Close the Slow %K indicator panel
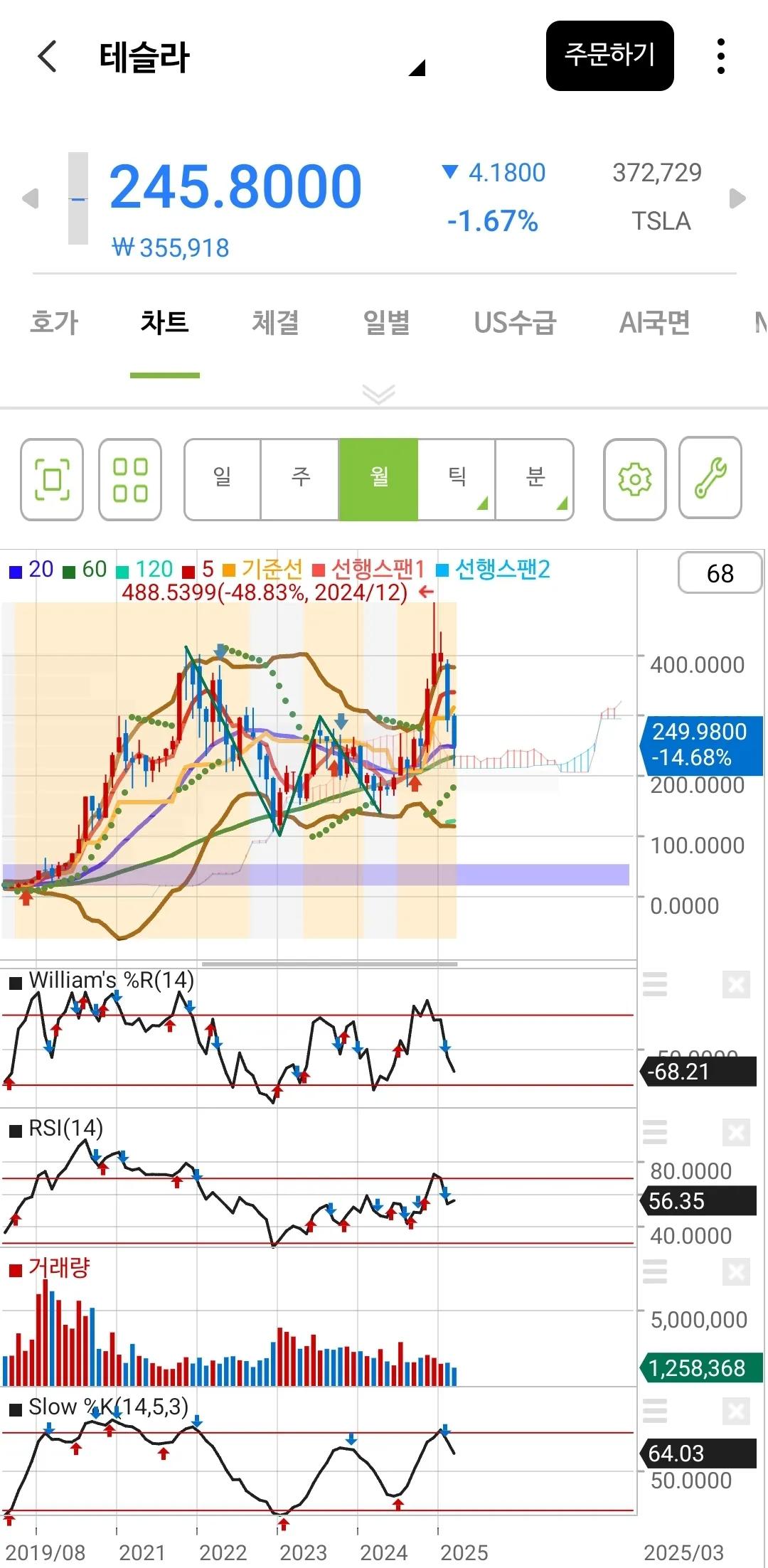Image resolution: width=768 pixels, height=1568 pixels. (x=736, y=1411)
